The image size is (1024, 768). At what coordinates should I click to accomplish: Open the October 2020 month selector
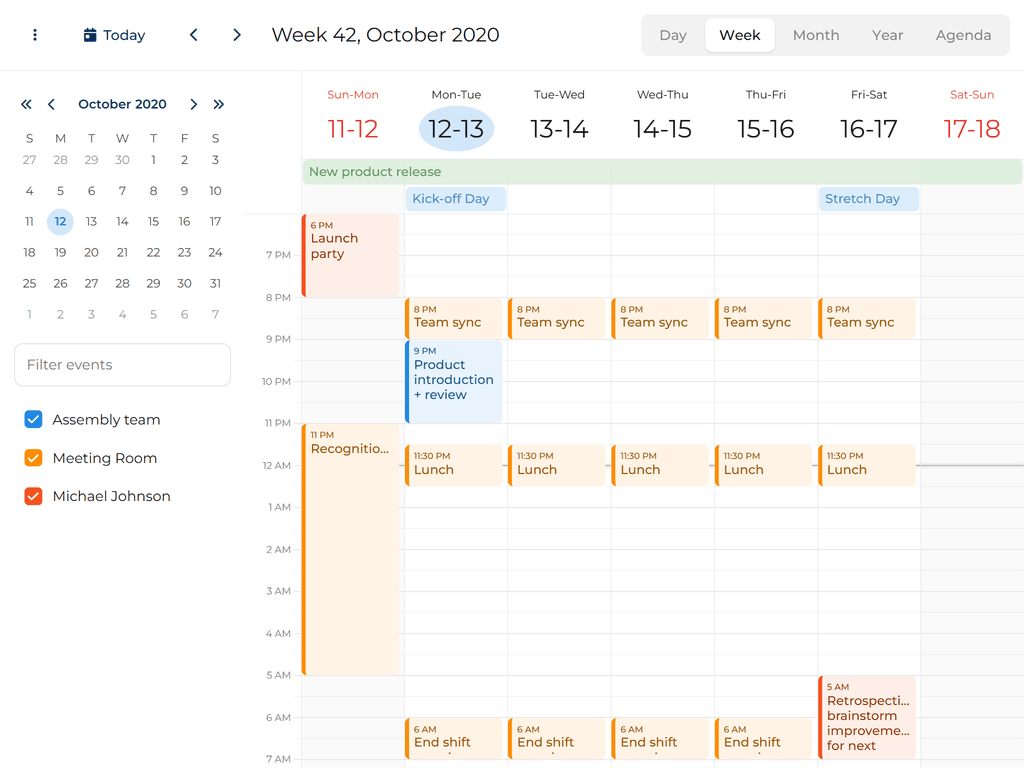click(x=122, y=104)
